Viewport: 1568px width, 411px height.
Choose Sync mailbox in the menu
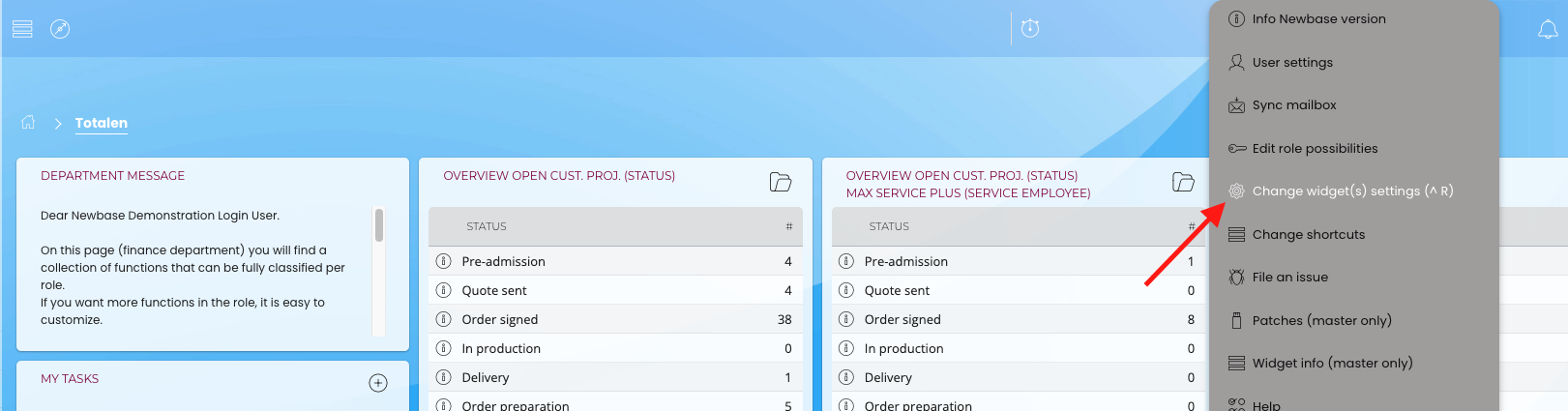[x=1294, y=104]
